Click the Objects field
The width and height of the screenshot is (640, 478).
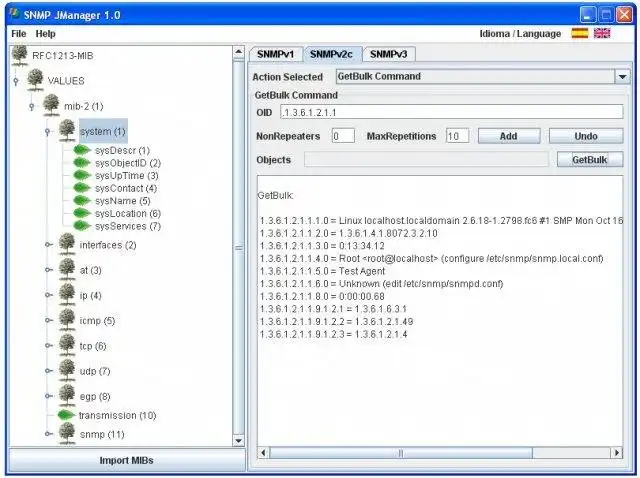(x=426, y=160)
